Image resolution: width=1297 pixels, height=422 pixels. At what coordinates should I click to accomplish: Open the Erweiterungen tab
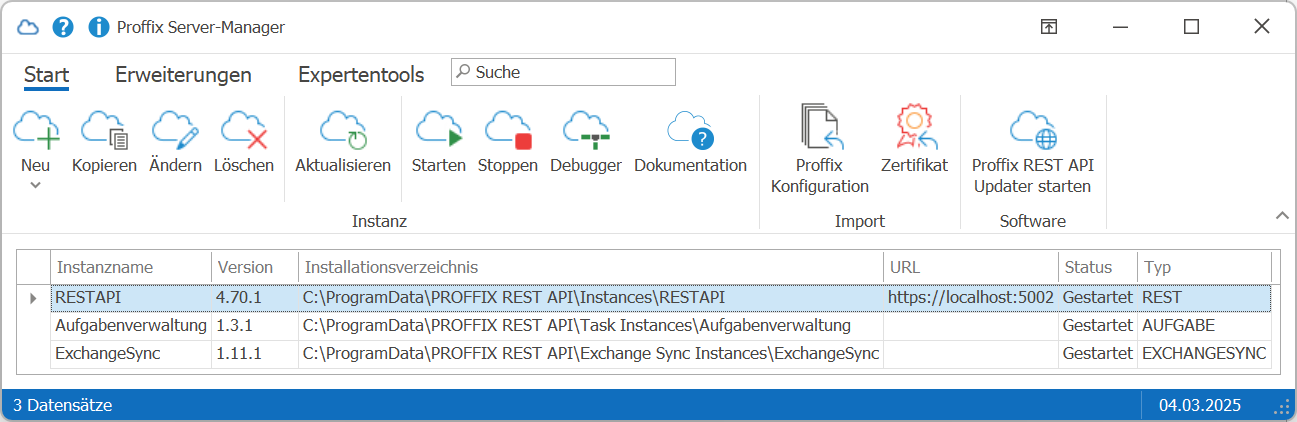(183, 74)
